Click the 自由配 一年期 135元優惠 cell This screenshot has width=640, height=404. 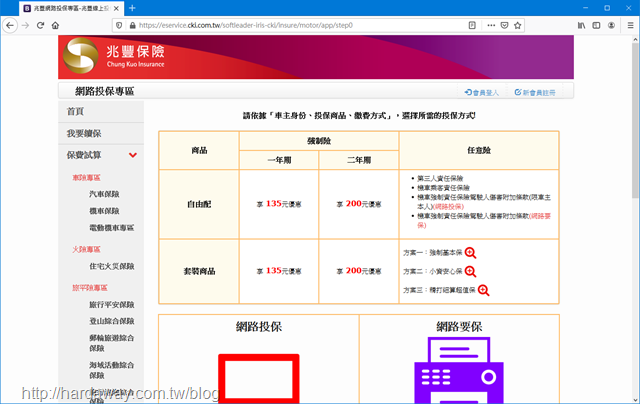tap(279, 204)
